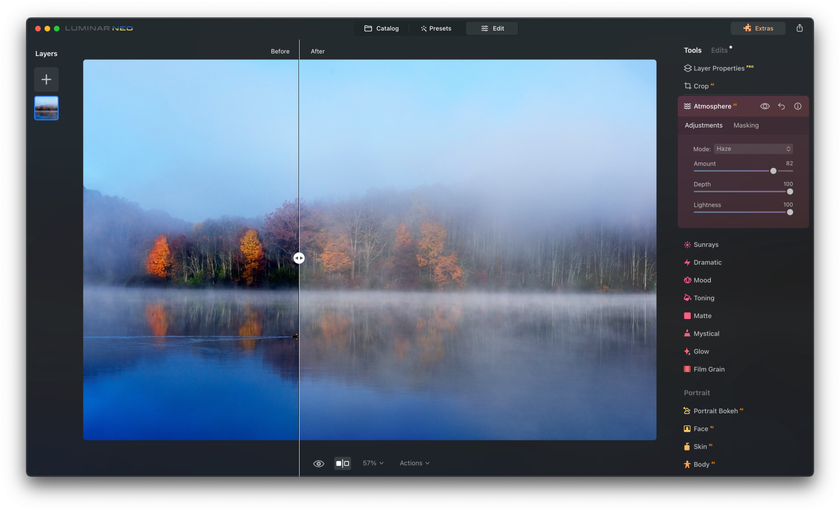Open the Face tool
The width and height of the screenshot is (840, 511).
tap(699, 429)
